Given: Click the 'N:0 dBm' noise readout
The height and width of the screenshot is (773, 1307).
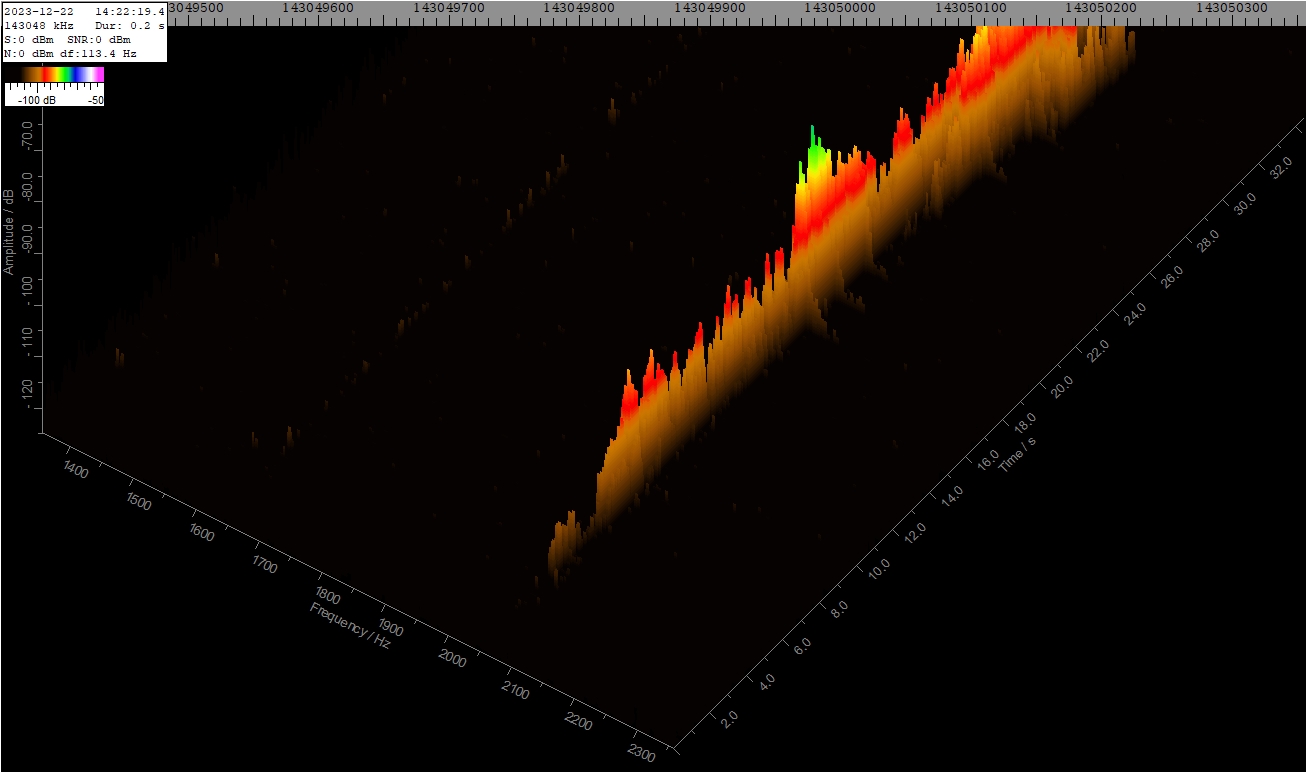Looking at the screenshot, I should pyautogui.click(x=28, y=54).
